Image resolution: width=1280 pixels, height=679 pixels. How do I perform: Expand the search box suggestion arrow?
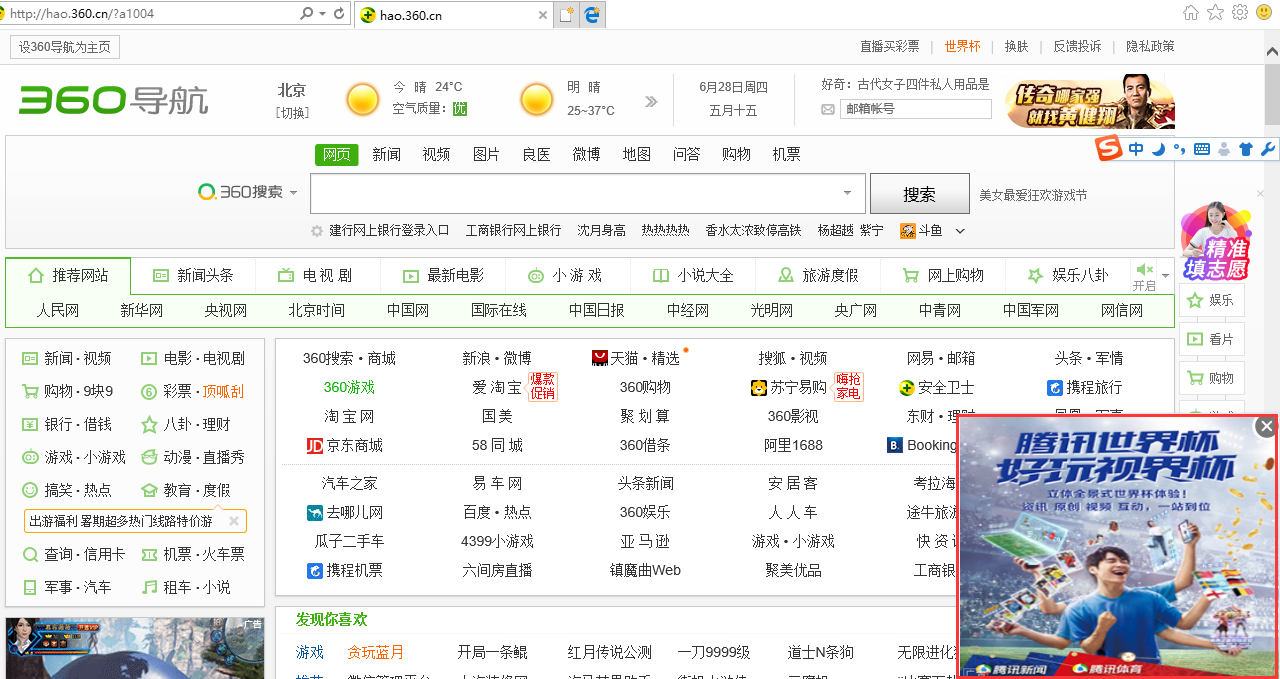pyautogui.click(x=848, y=193)
